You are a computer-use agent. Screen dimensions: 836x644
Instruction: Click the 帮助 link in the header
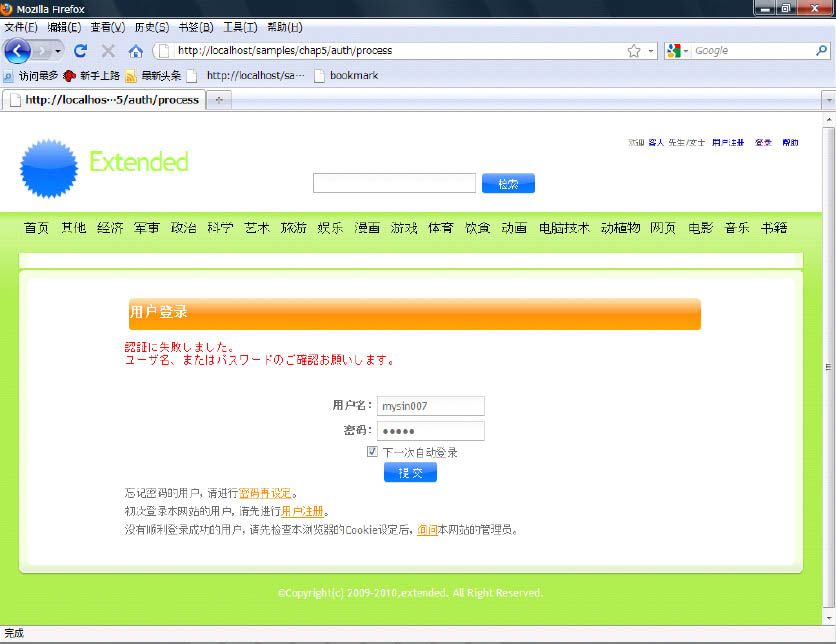[790, 142]
